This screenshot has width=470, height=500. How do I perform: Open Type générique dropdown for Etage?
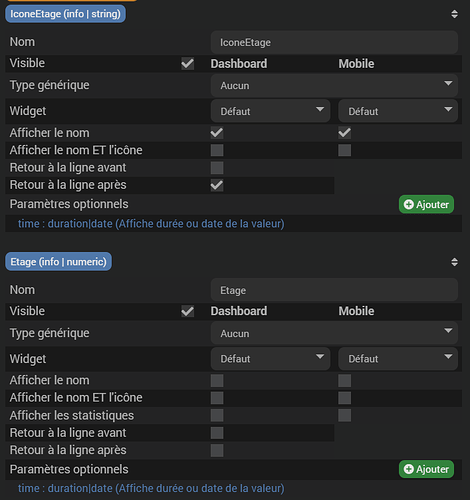pyautogui.click(x=334, y=333)
